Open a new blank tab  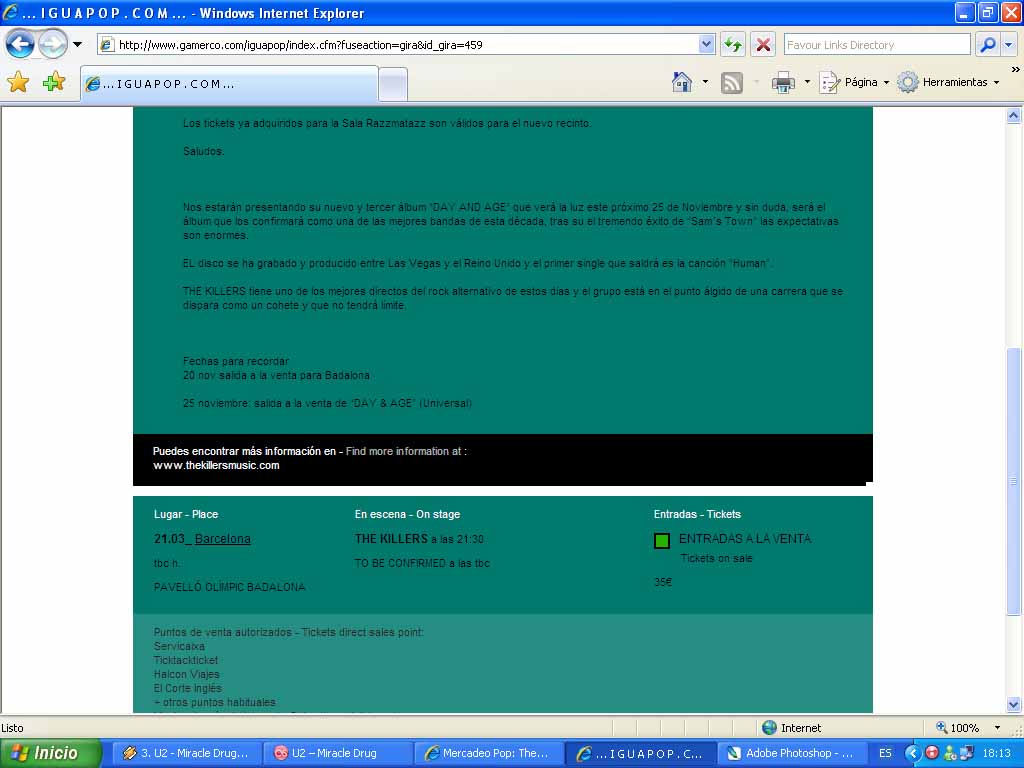tap(393, 86)
